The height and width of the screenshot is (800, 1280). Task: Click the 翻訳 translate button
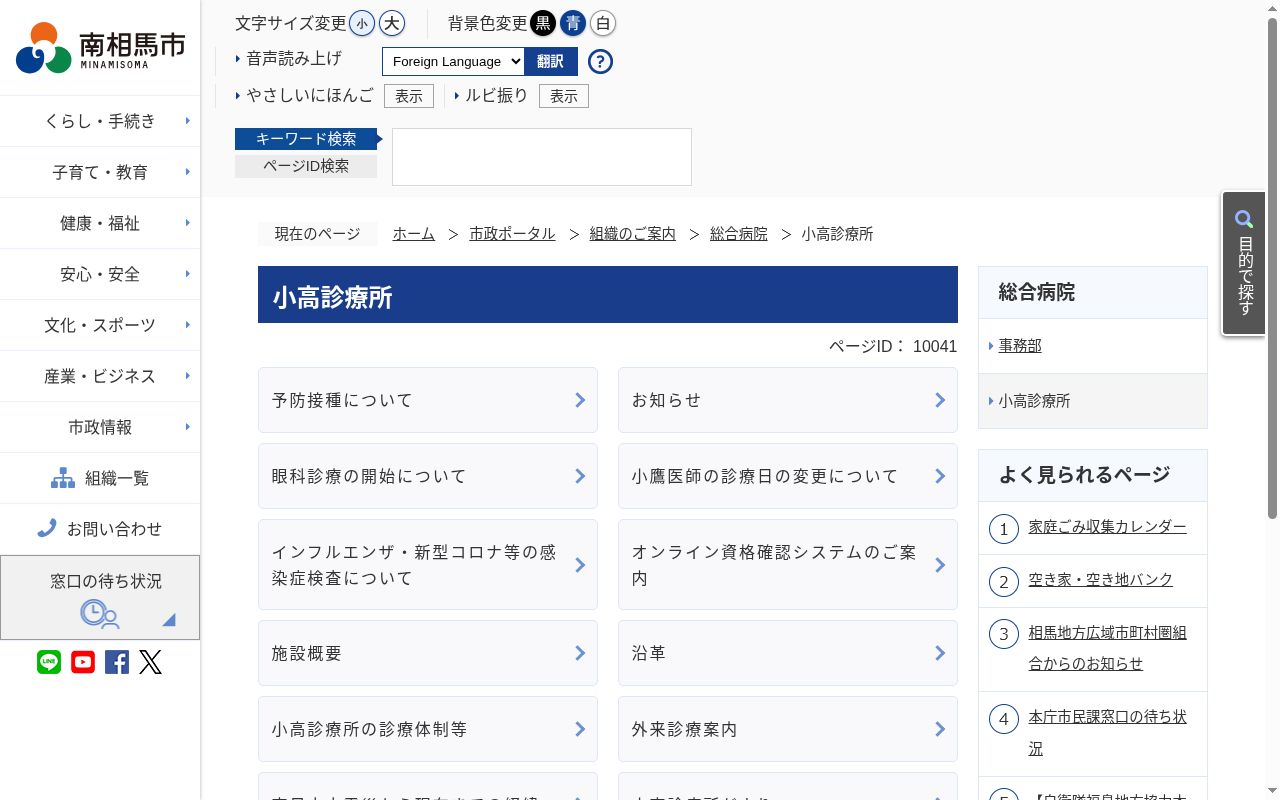(551, 61)
